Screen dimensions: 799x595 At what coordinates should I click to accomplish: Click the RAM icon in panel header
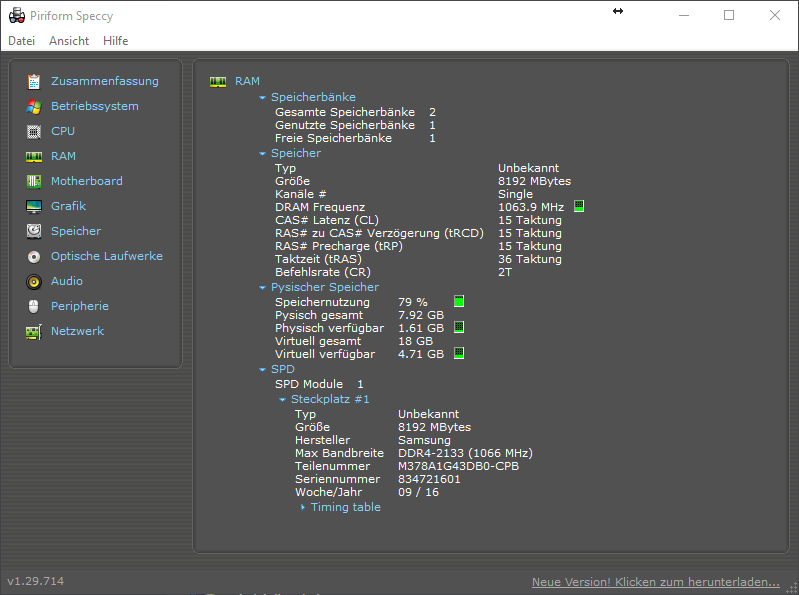point(218,82)
